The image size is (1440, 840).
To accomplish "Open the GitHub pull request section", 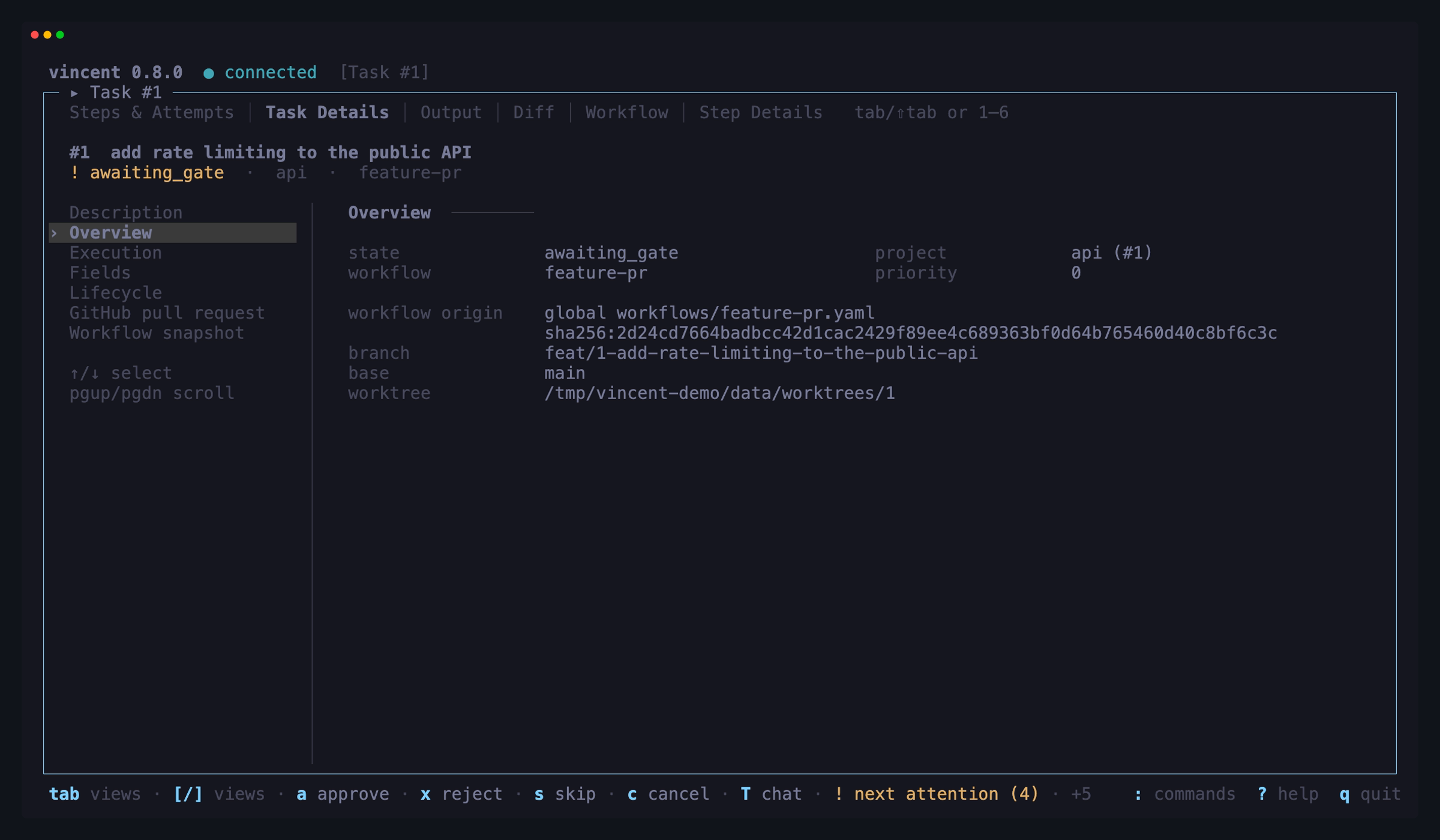I will click(167, 313).
